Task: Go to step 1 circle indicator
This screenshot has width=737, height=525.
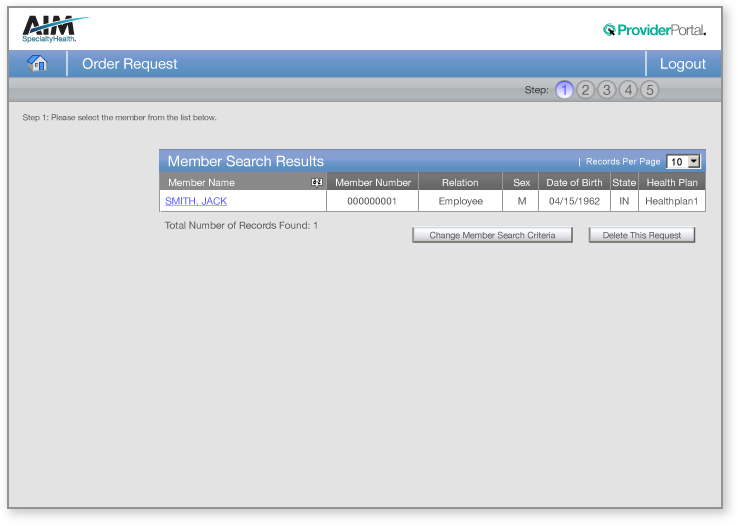Action: pyautogui.click(x=565, y=90)
